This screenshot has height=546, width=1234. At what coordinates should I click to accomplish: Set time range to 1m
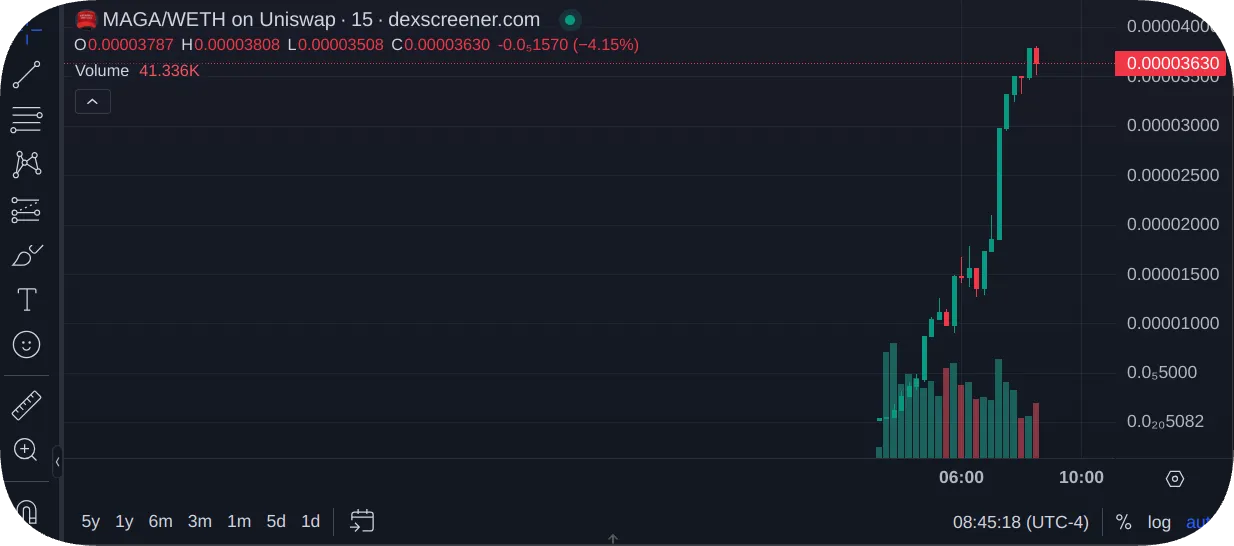pos(239,521)
